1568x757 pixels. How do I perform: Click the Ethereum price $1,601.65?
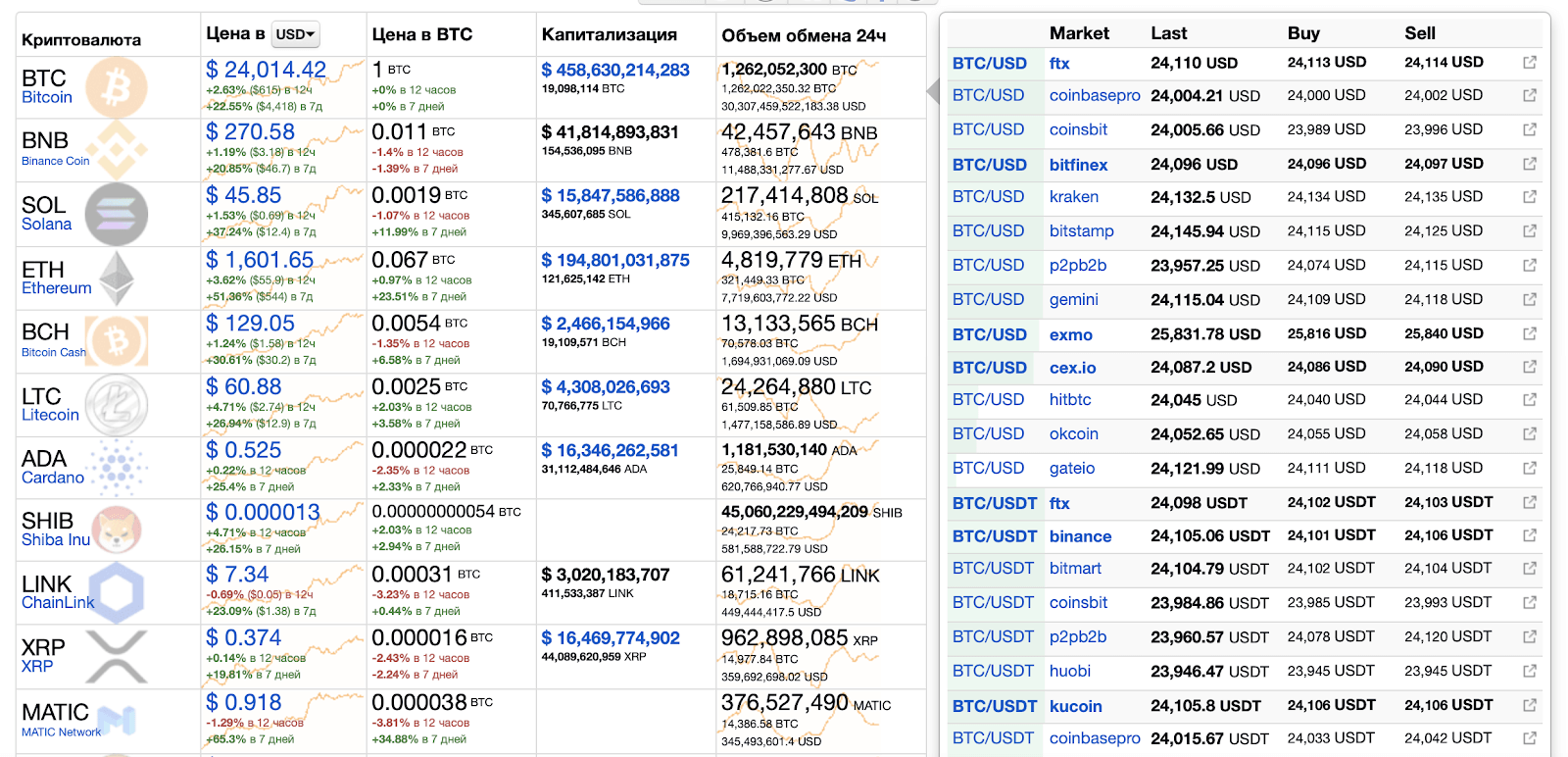coord(260,260)
